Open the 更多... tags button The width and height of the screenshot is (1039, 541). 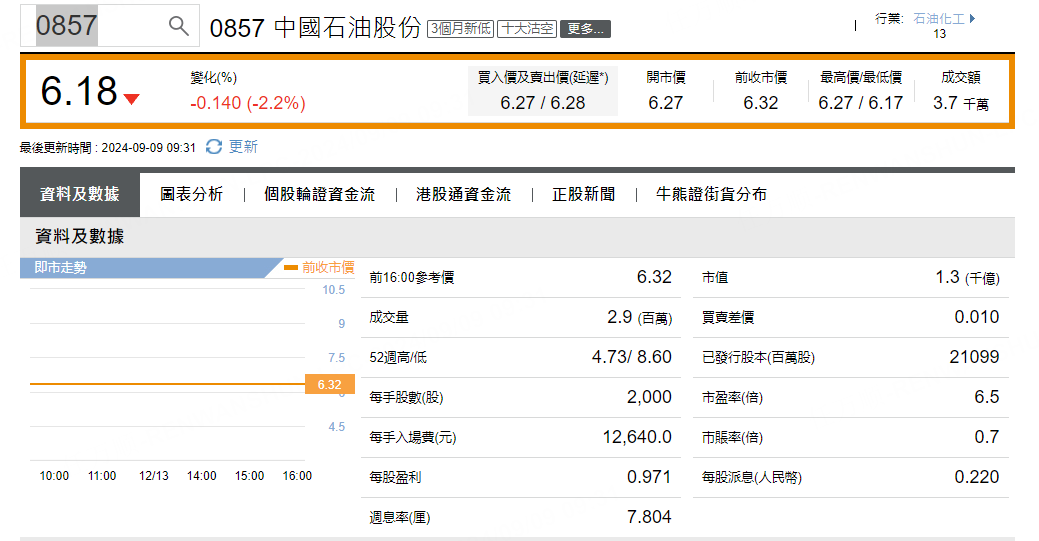[585, 29]
